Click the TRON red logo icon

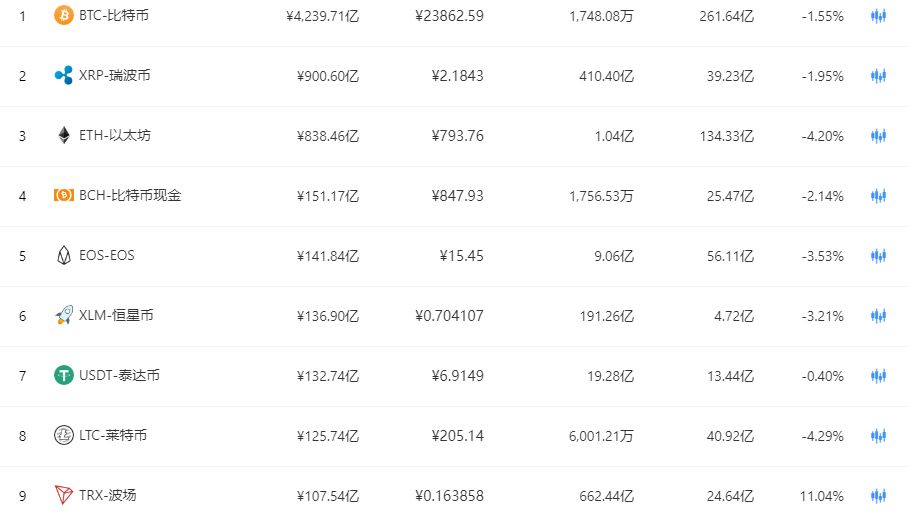tap(63, 496)
